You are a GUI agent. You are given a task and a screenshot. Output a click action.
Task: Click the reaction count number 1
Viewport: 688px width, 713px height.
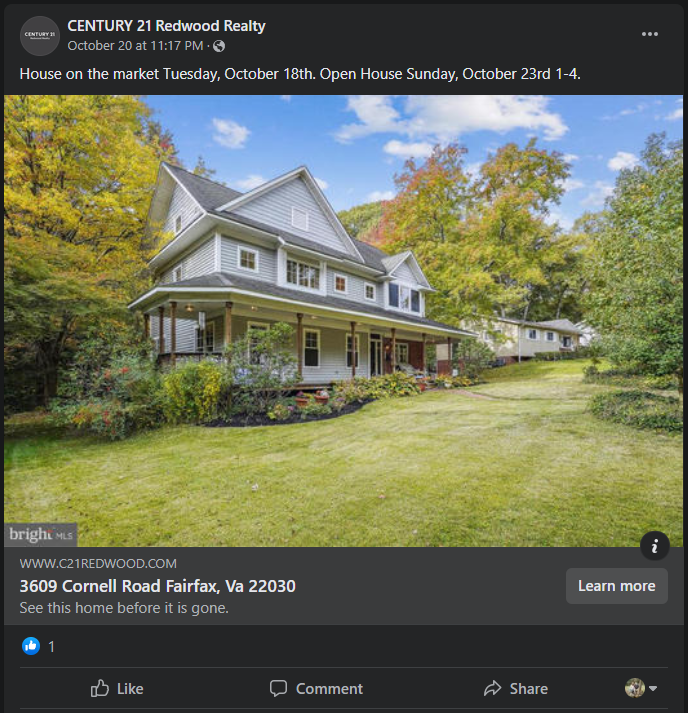click(x=51, y=647)
